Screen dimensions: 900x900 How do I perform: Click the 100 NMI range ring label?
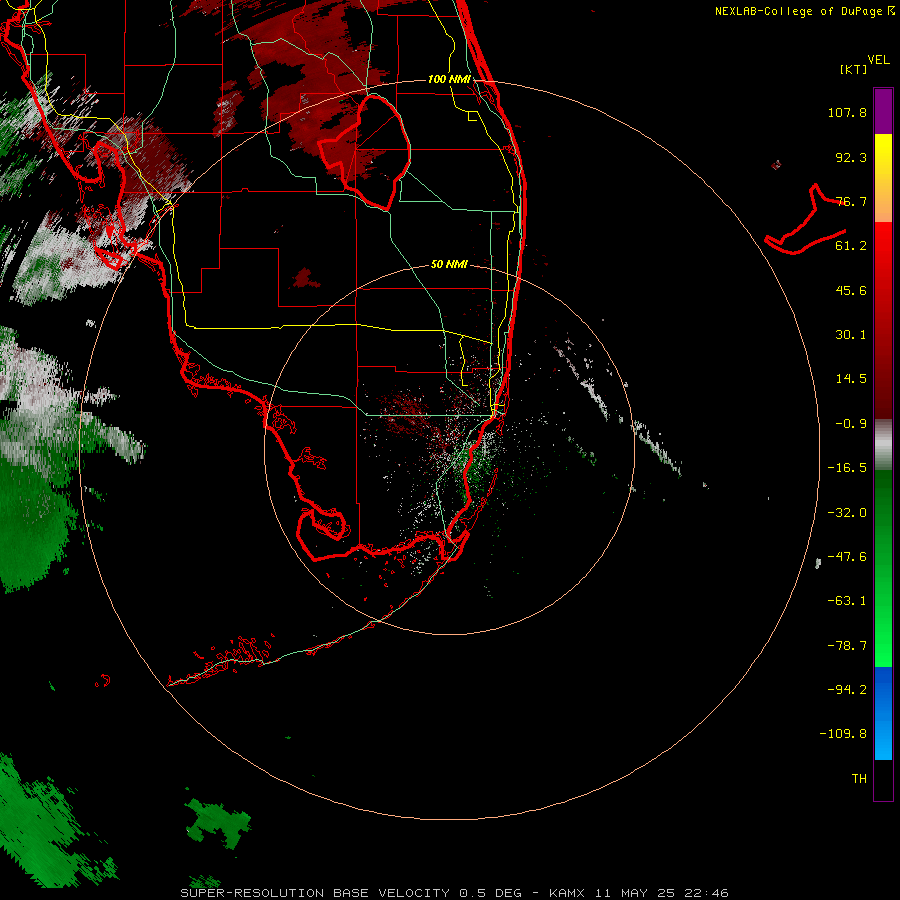click(449, 79)
